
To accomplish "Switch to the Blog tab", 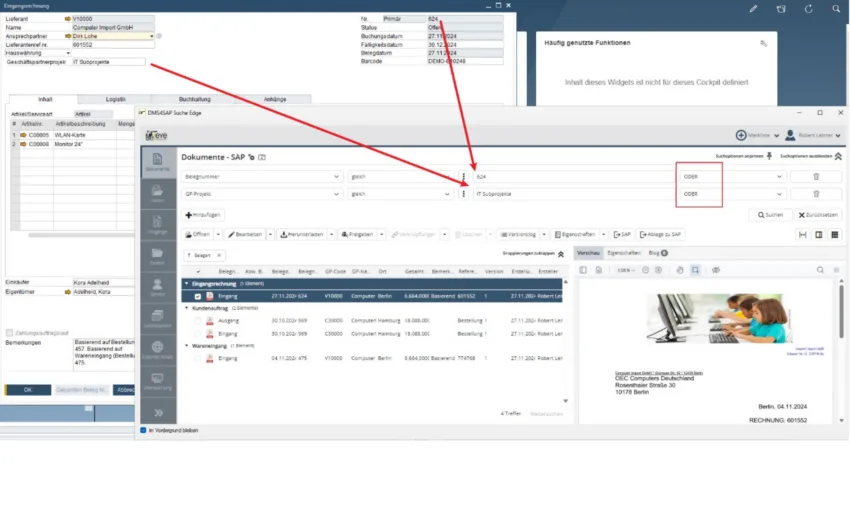I will point(658,253).
